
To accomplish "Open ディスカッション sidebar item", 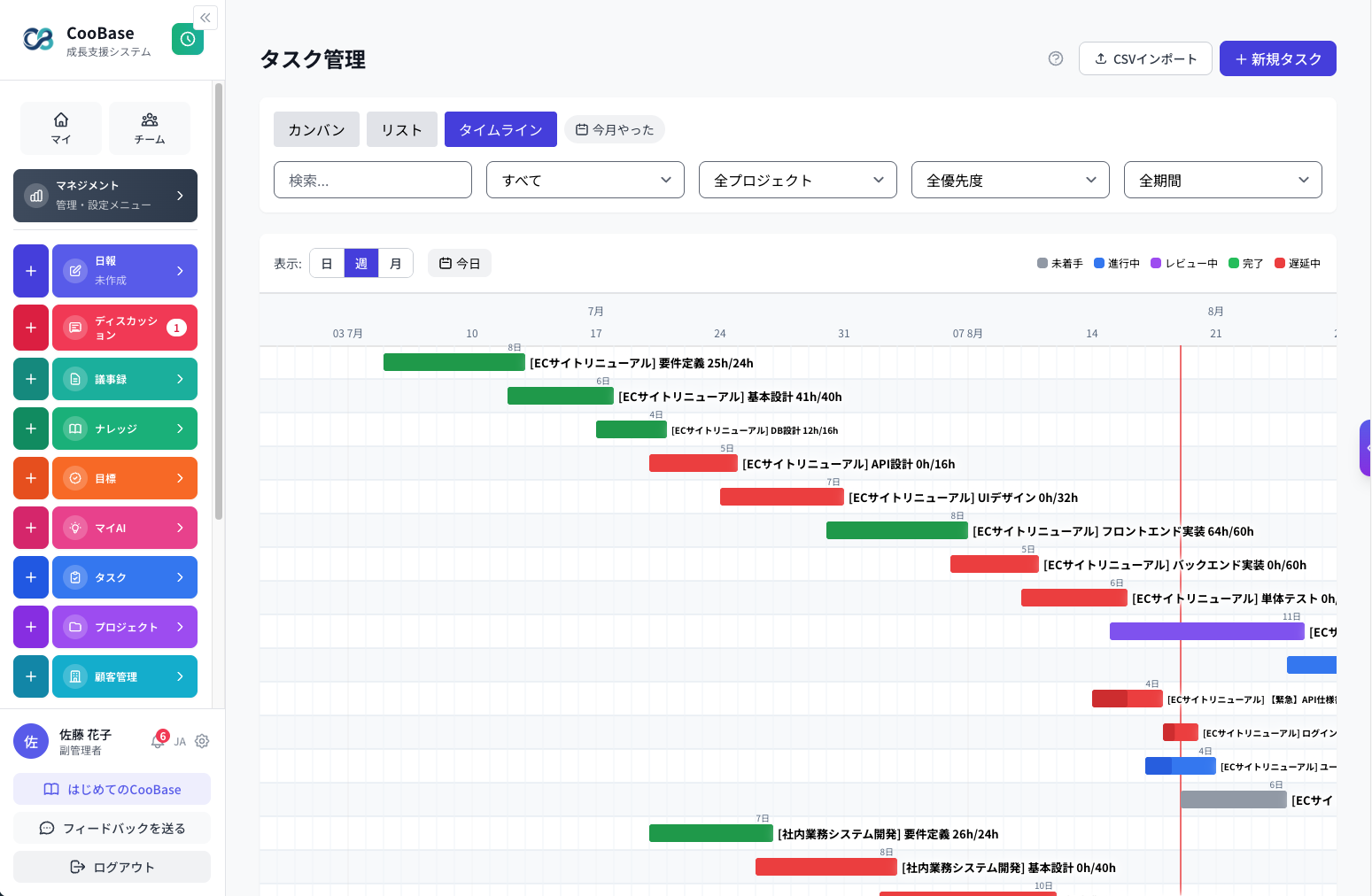I will click(125, 328).
